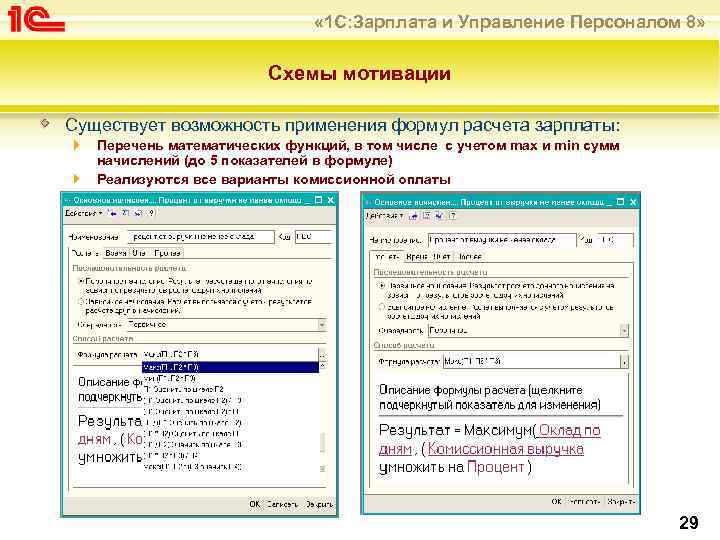This screenshot has height=540, width=720.
Task: Select second radio option in left window
Action: pyautogui.click(x=81, y=302)
